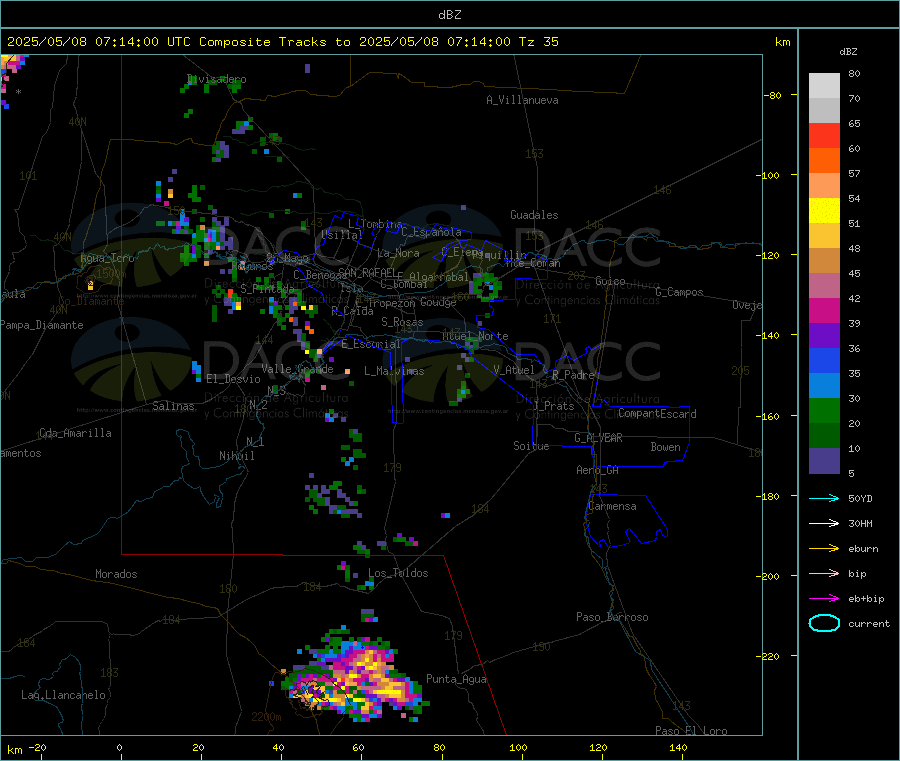The height and width of the screenshot is (761, 900).
Task: Click the Lag.Llancanelo label
Action: pos(63,695)
